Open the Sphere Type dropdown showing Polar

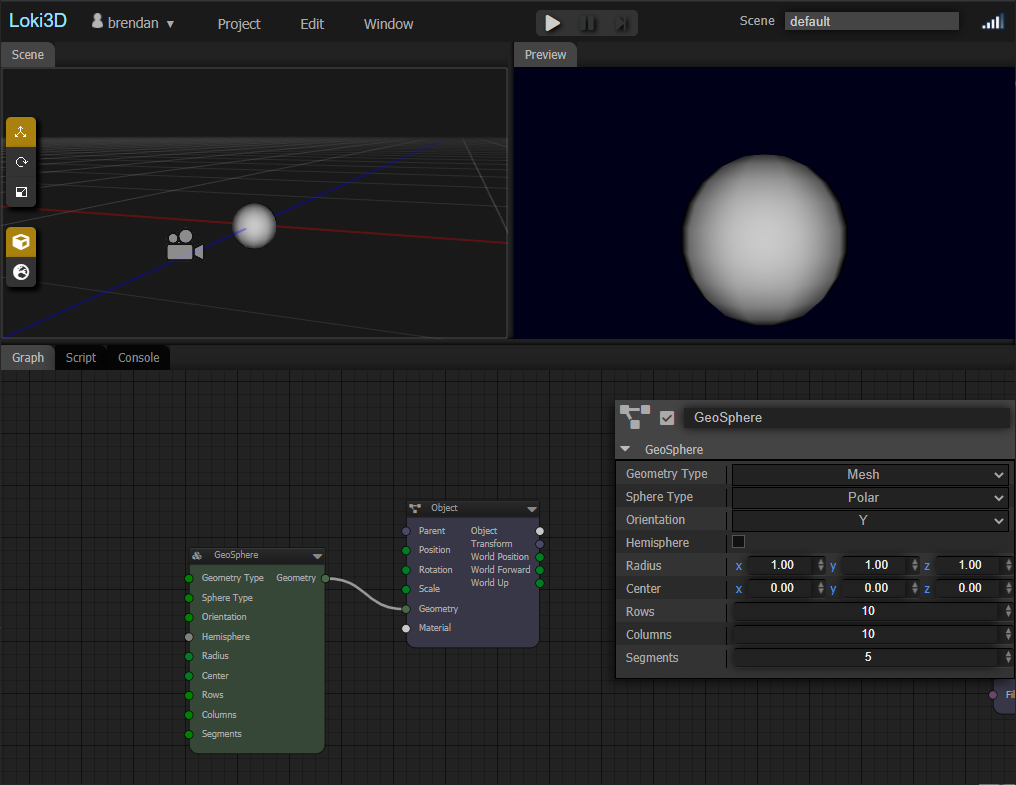pyautogui.click(x=868, y=497)
